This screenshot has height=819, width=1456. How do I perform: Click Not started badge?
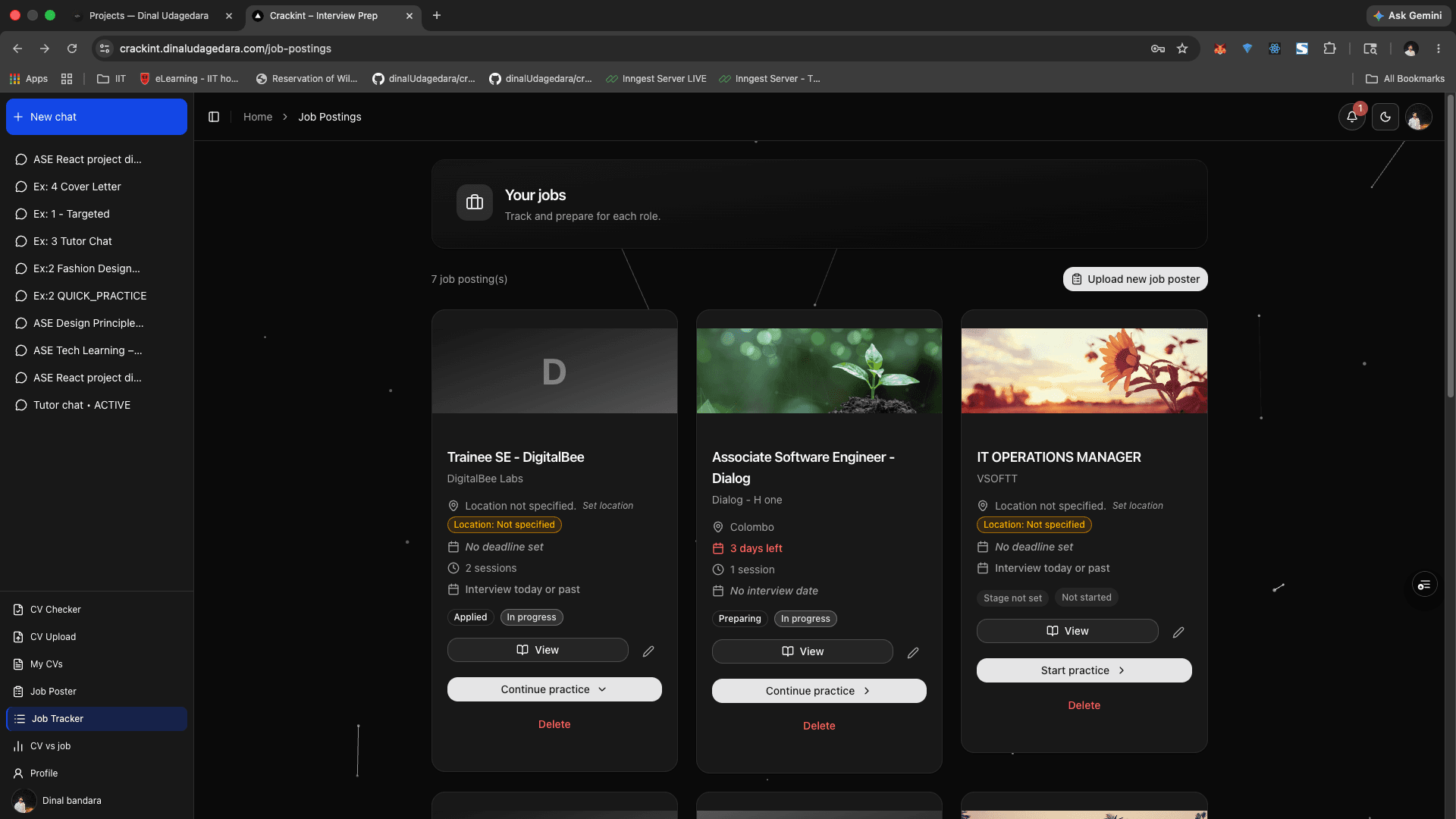[1086, 598]
